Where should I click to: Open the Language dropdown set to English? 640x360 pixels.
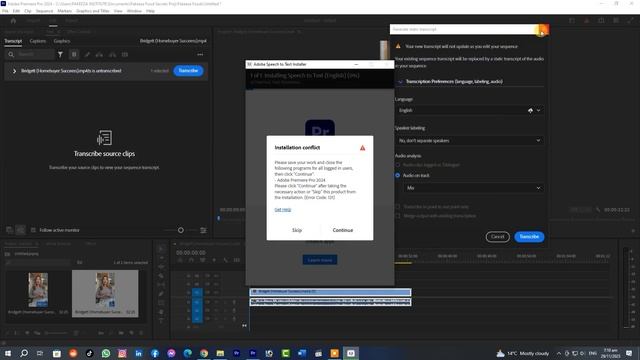[x=469, y=110]
